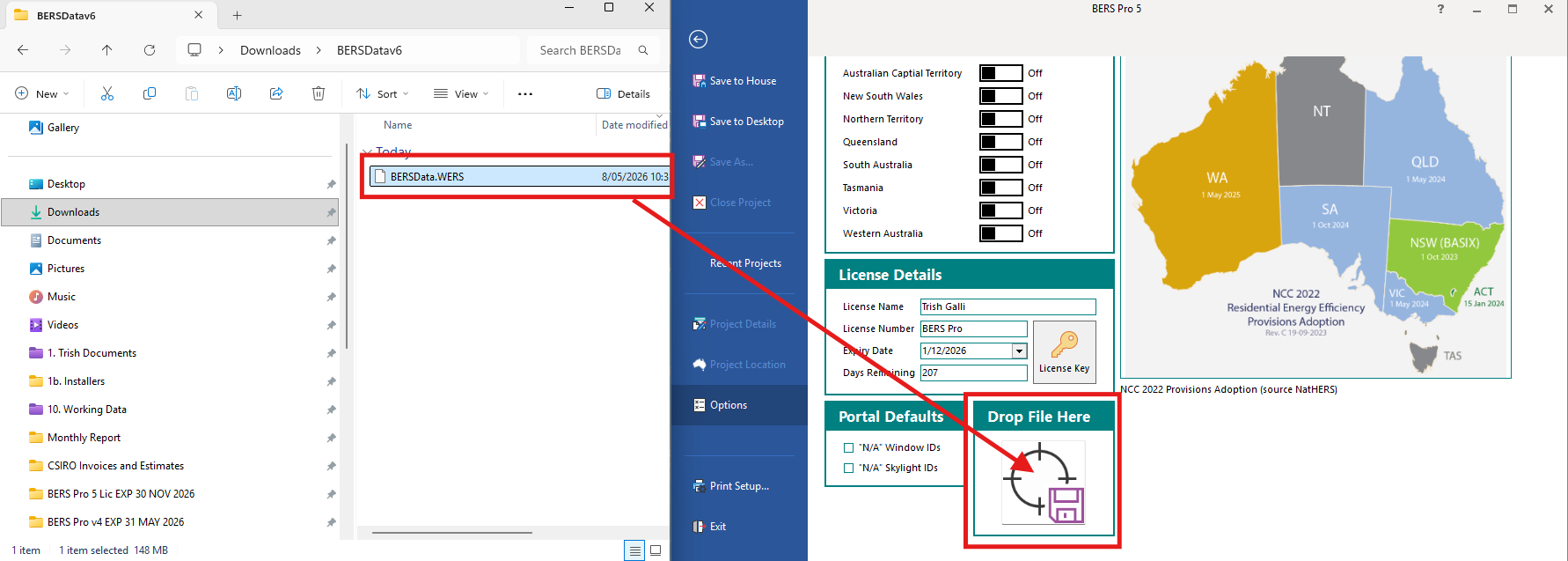Open the Expiry Date dropdown arrow
Viewport: 1568px width, 561px height.
(x=1020, y=351)
